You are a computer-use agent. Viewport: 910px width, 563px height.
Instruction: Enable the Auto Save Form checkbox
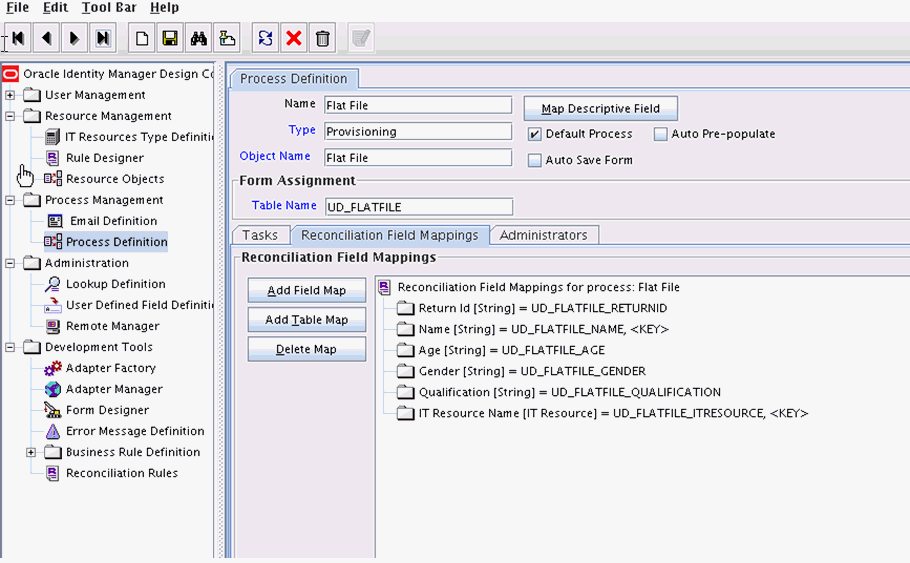pos(535,160)
